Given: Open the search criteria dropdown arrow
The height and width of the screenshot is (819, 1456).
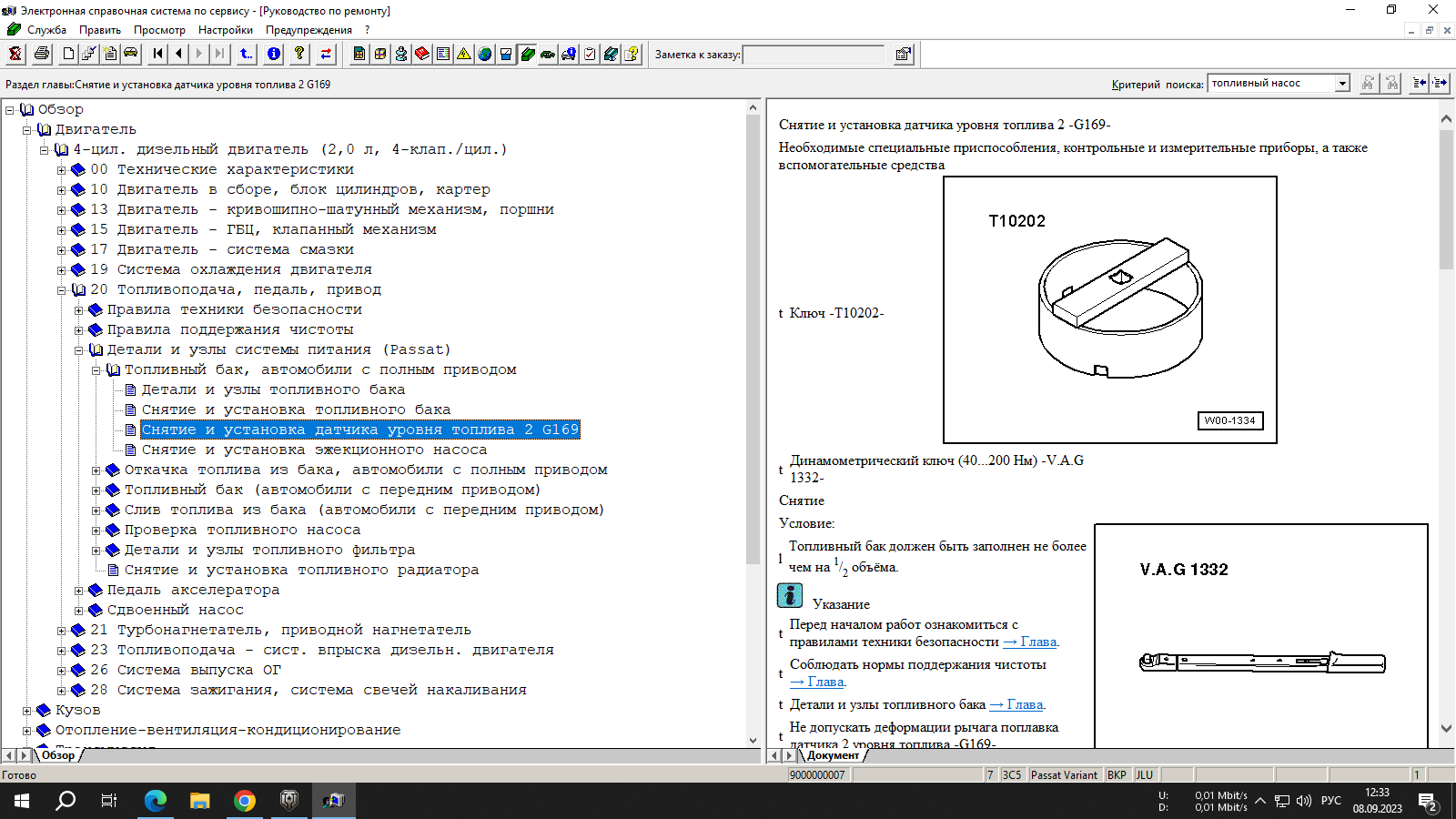Looking at the screenshot, I should click(1342, 84).
